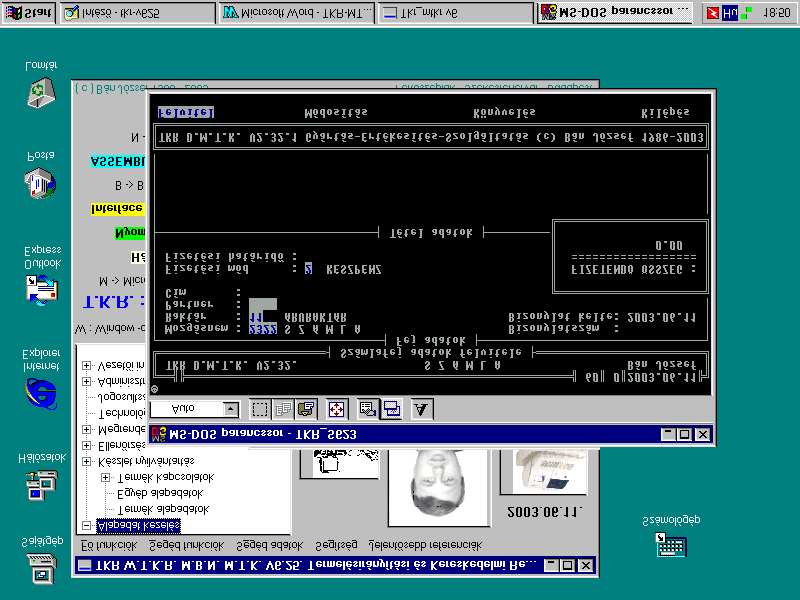The image size is (800, 600).
Task: Open DOS window Properties icon
Action: click(x=367, y=409)
